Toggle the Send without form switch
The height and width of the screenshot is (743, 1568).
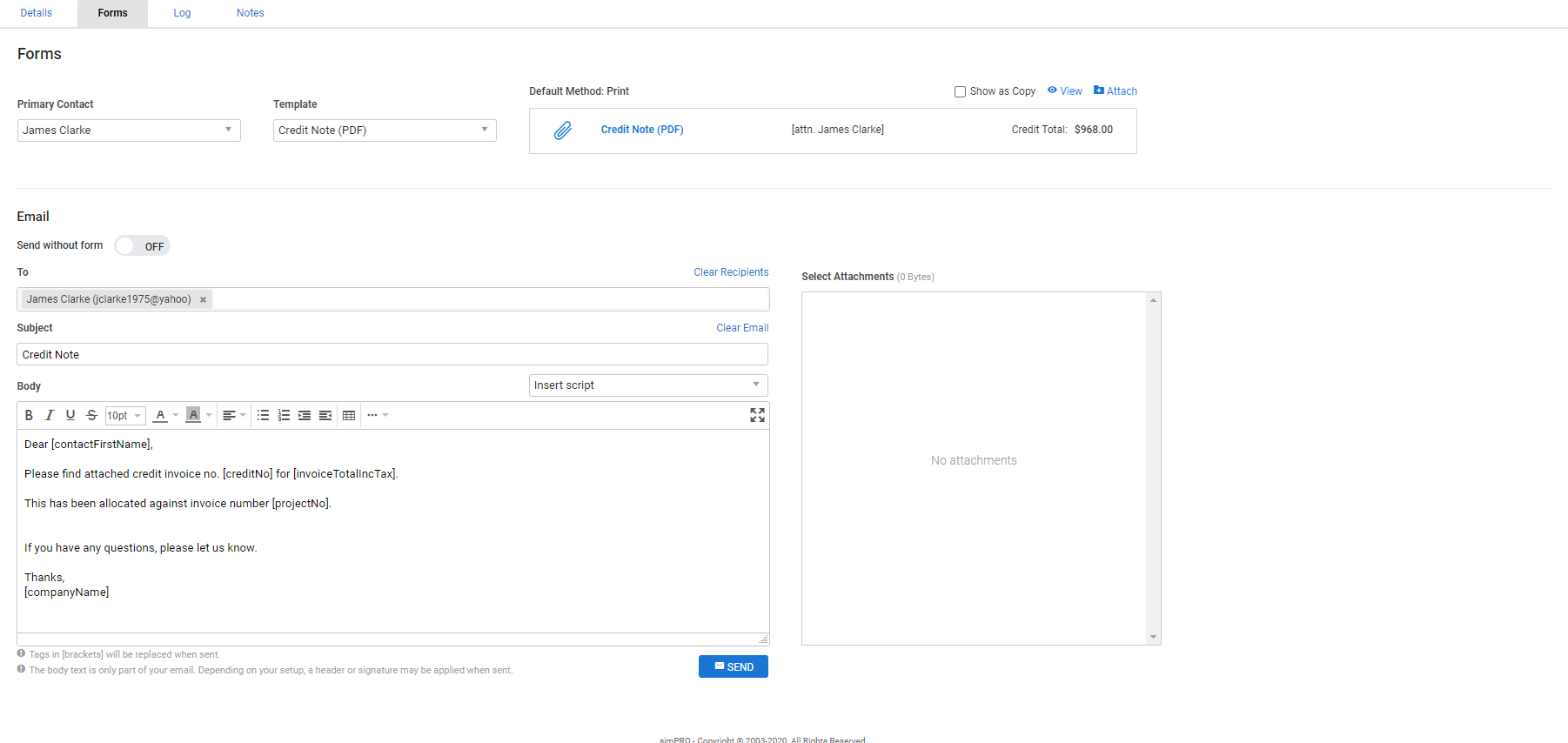(142, 246)
